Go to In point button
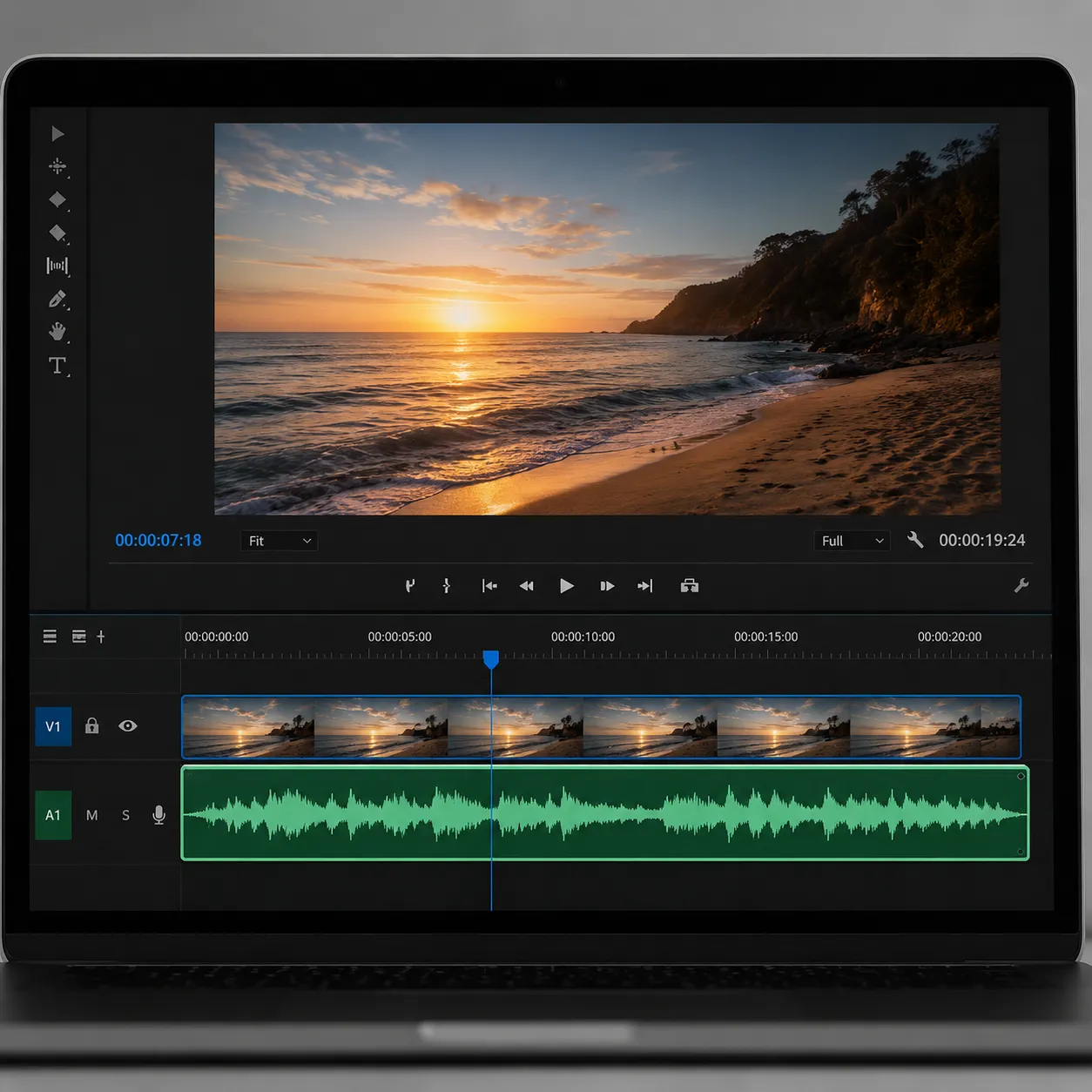This screenshot has height=1092, width=1092. pyautogui.click(x=489, y=586)
